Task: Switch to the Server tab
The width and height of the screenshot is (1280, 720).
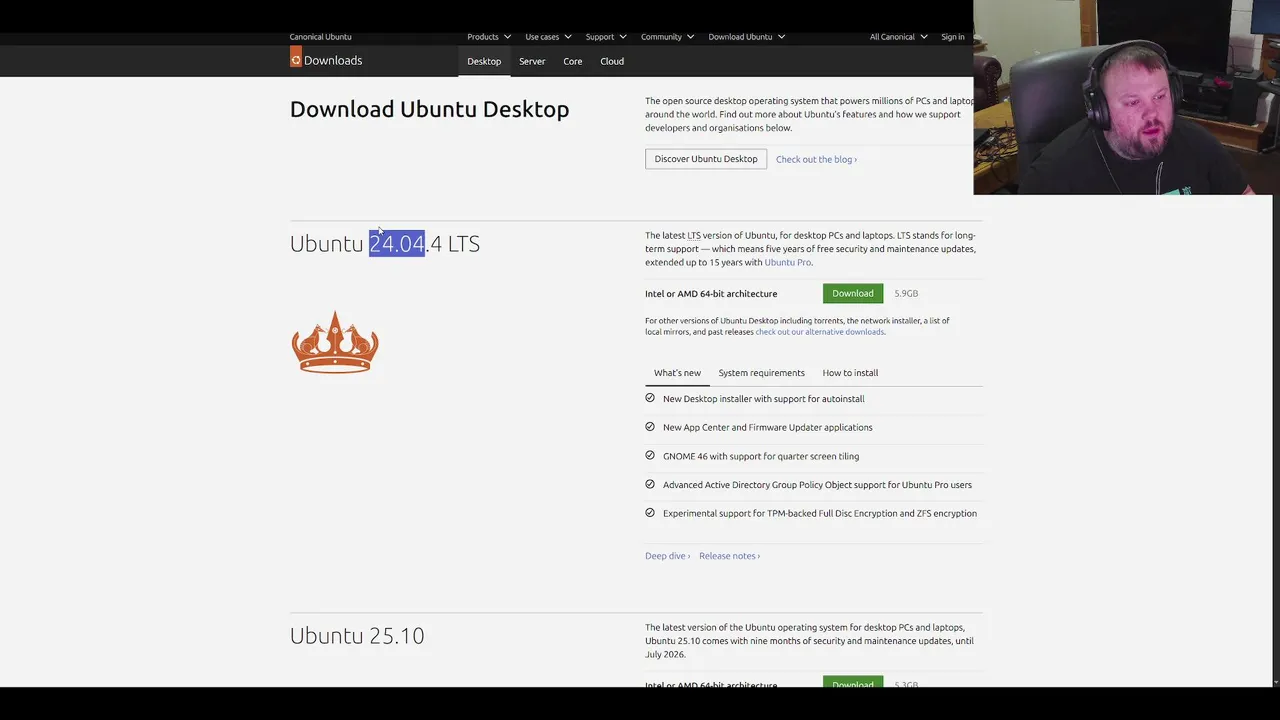Action: click(532, 61)
